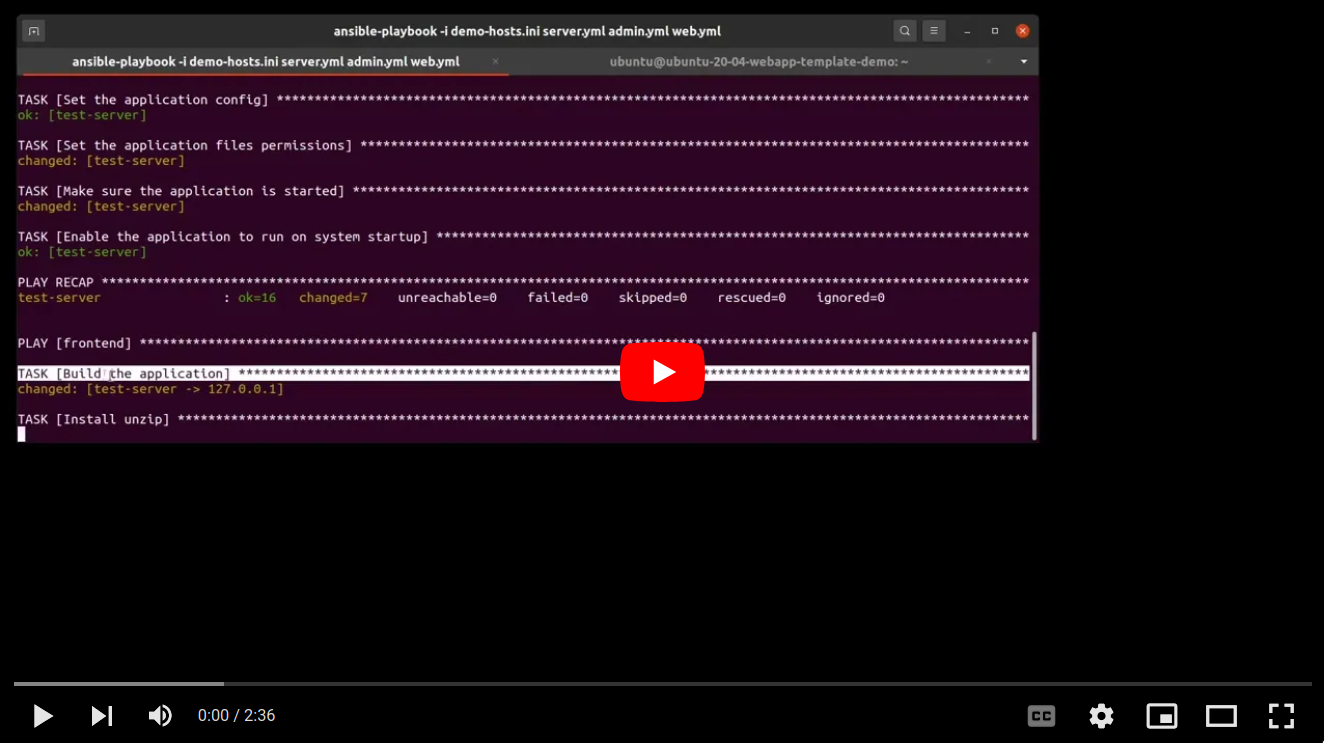This screenshot has width=1324, height=743.
Task: Click the "test-server" host name in recap
Action: click(x=59, y=298)
